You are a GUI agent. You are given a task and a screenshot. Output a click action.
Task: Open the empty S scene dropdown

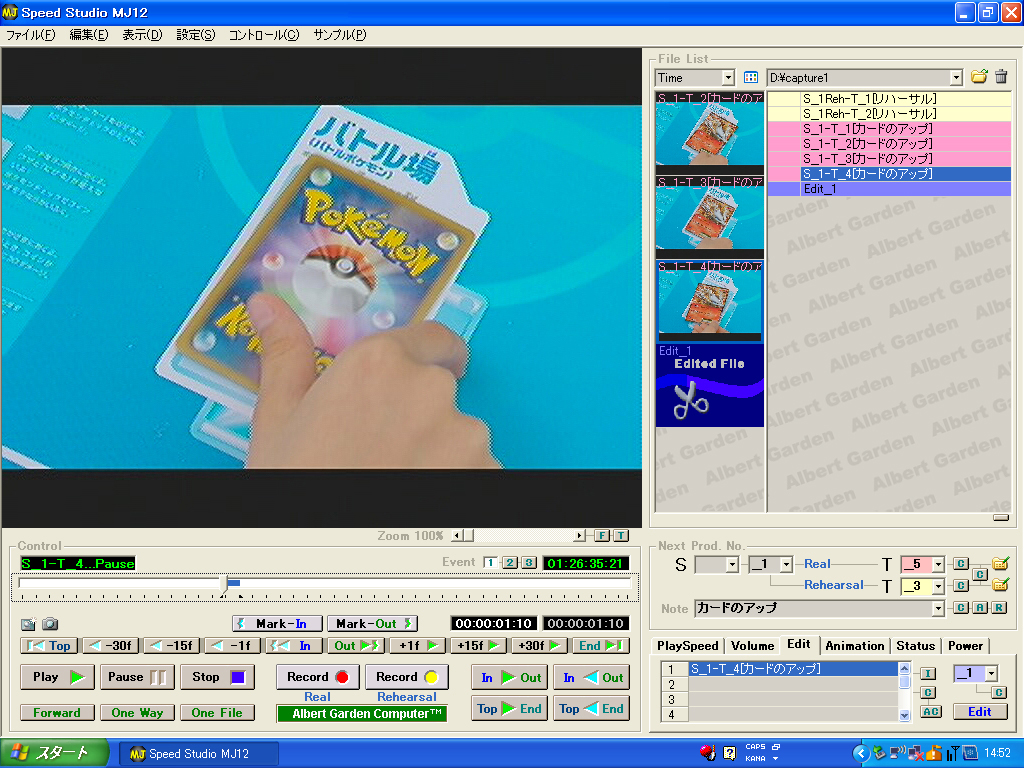click(x=732, y=564)
